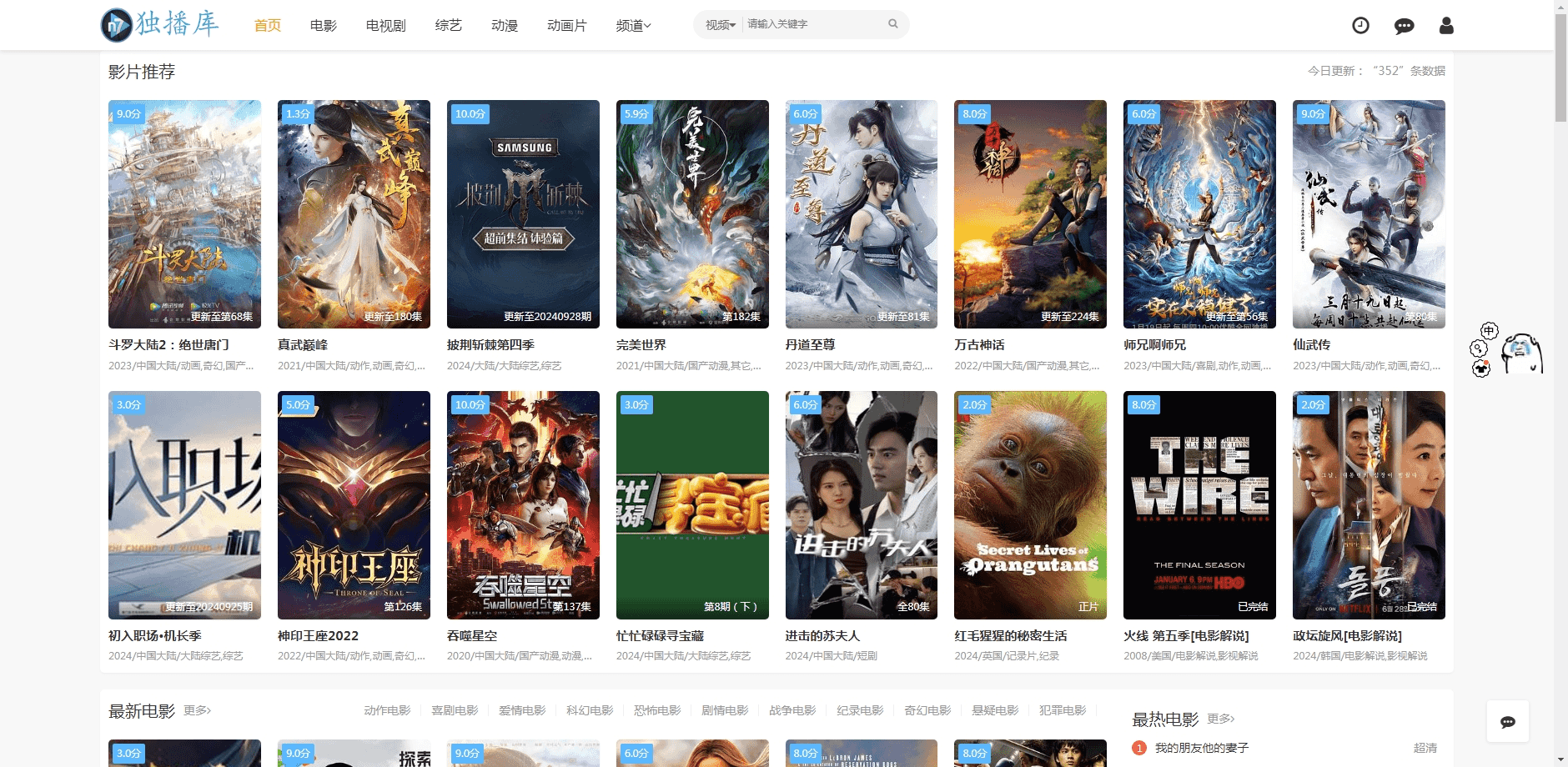This screenshot has height=767, width=1568.
Task: Open 斗罗大陆2：绝世唐门 poster
Action: (x=184, y=214)
